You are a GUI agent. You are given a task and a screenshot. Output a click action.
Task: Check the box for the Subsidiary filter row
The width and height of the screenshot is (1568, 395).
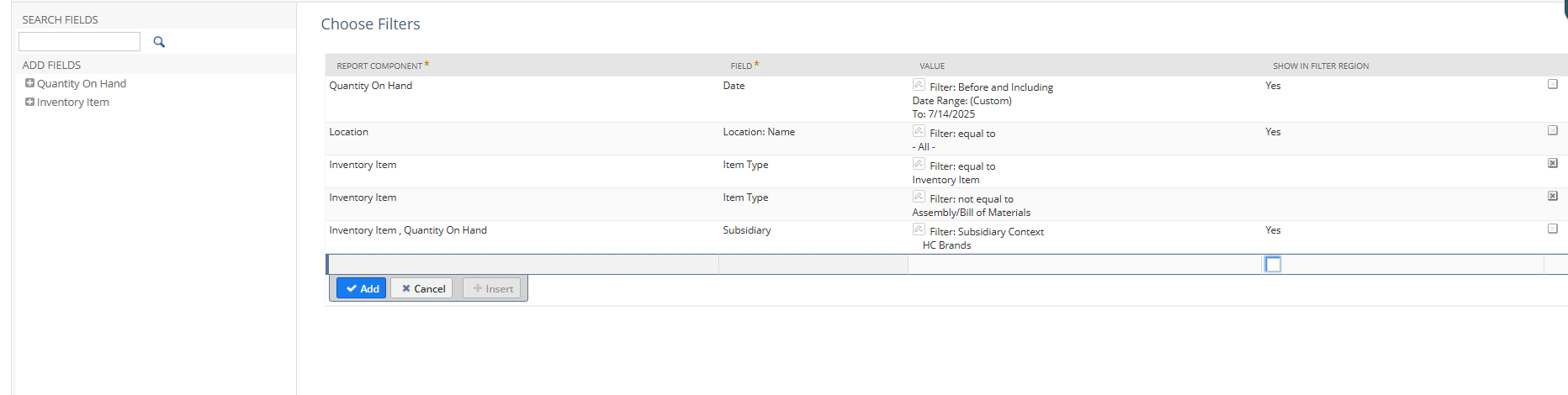pyautogui.click(x=1553, y=229)
